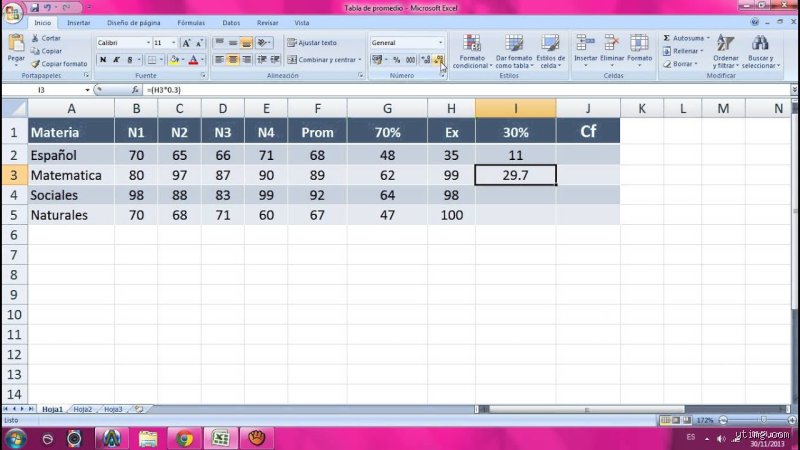Toggle bold N formatting

[x=103, y=60]
